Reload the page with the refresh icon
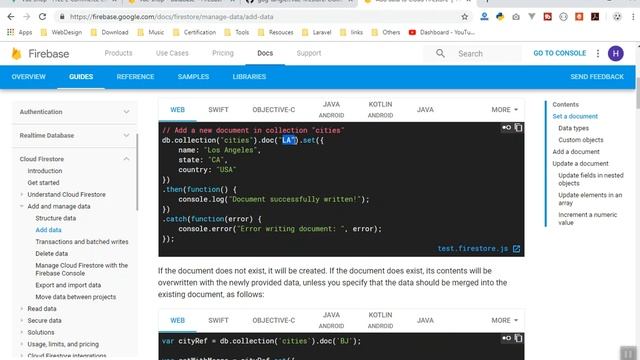This screenshot has width=640, height=360. 42,17
